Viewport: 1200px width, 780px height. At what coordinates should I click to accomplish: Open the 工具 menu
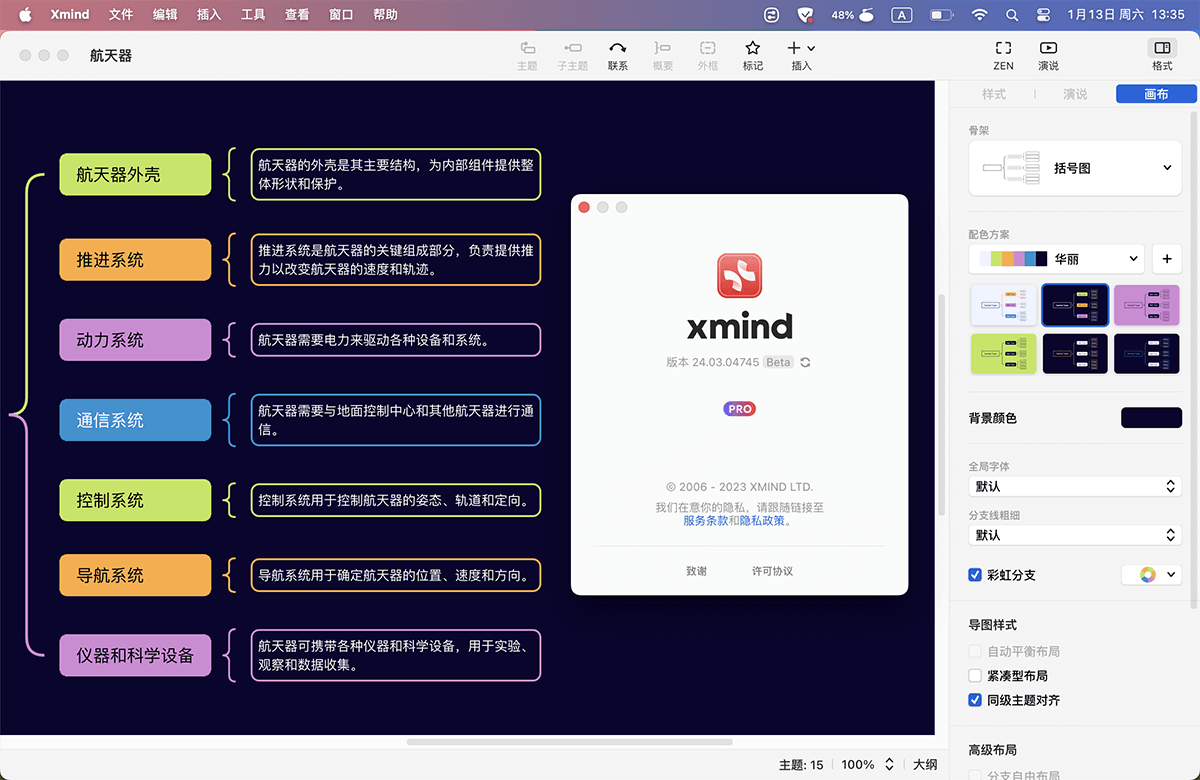[x=253, y=15]
